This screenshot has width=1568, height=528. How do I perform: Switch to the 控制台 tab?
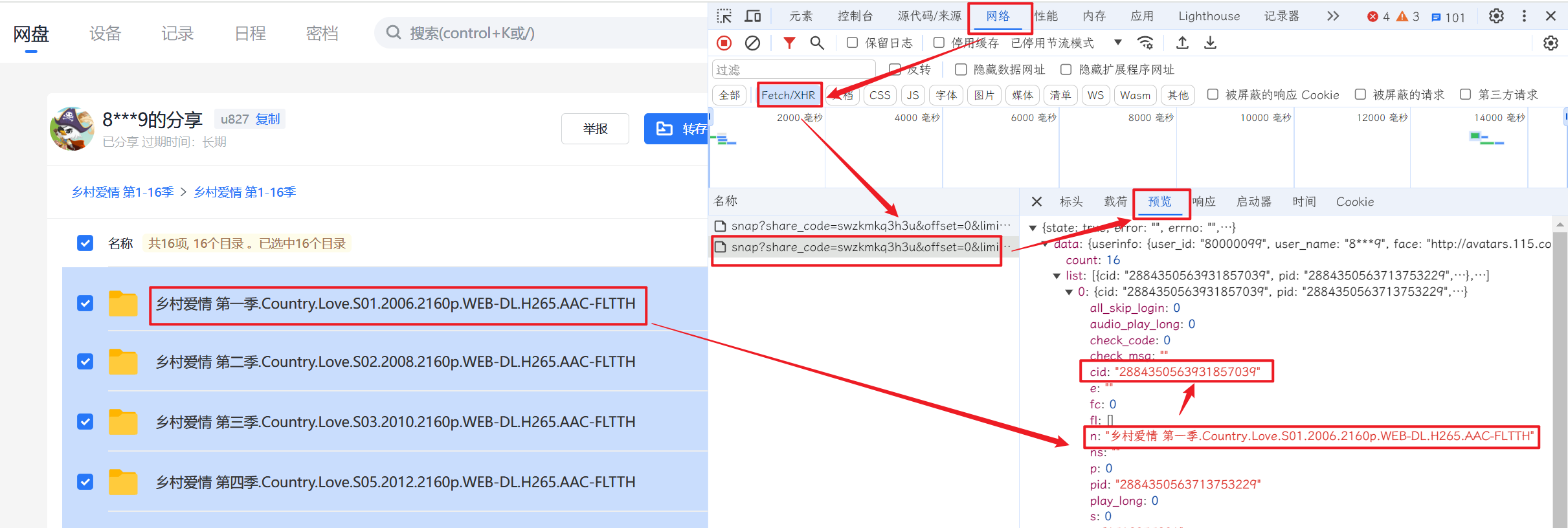[x=855, y=16]
